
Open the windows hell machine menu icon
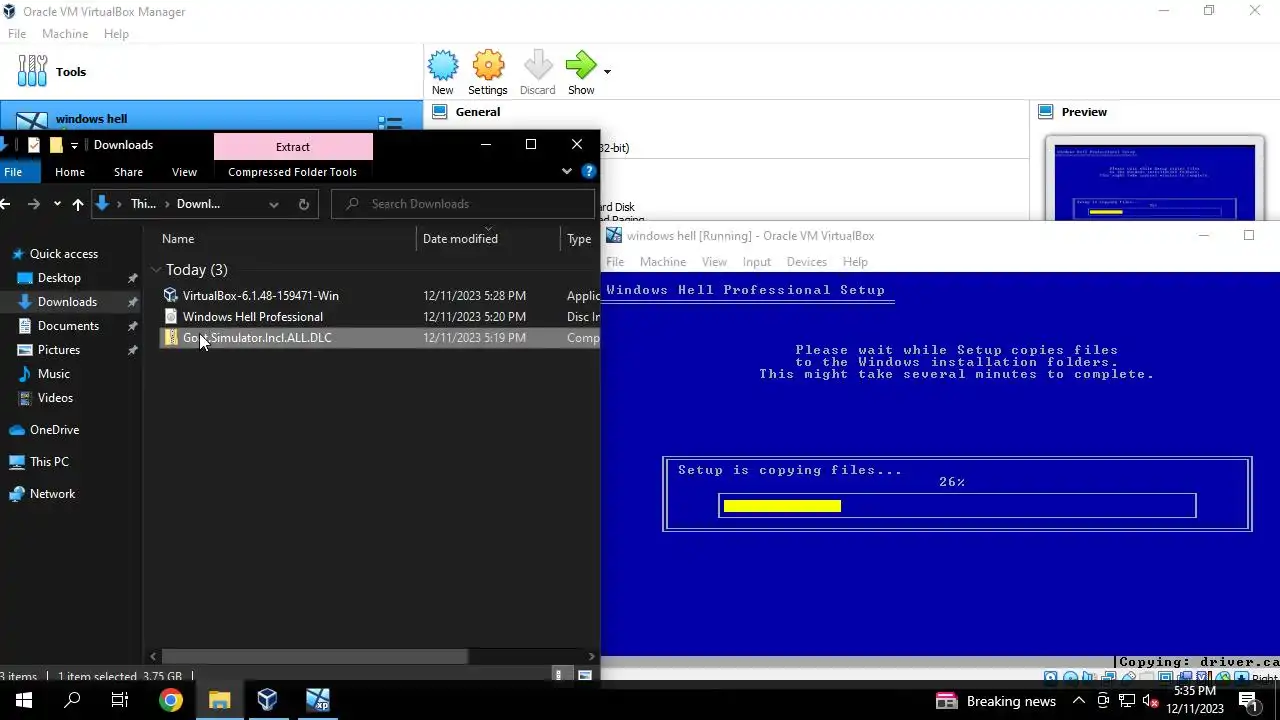click(390, 123)
